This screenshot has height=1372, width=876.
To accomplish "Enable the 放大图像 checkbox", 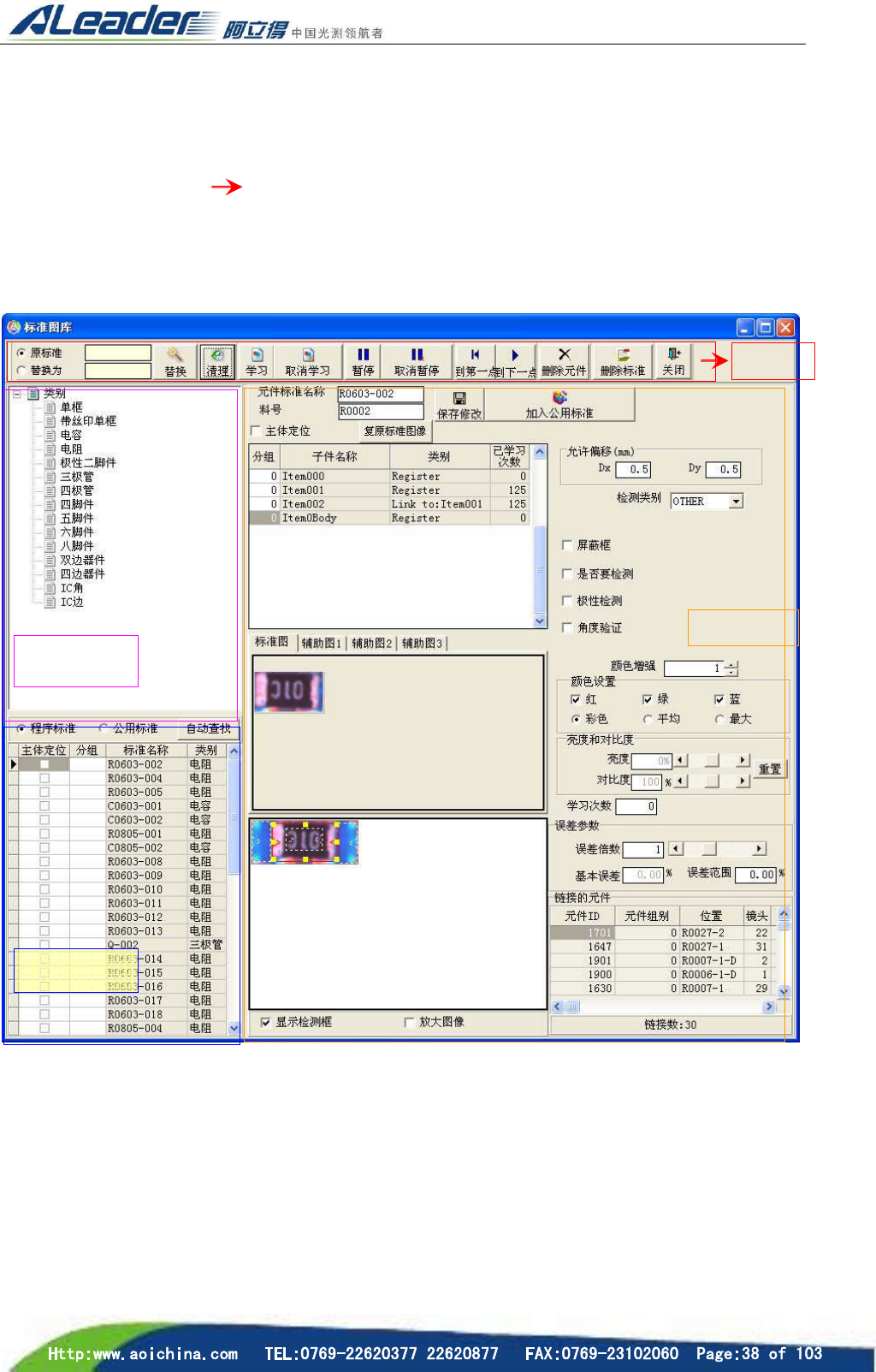I will (x=409, y=1022).
